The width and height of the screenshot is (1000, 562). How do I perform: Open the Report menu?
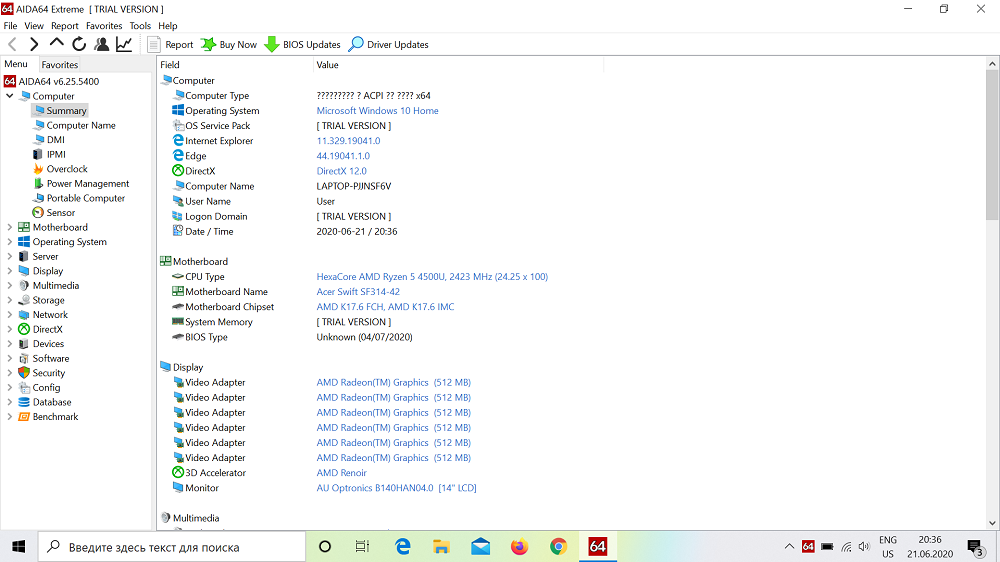(65, 26)
